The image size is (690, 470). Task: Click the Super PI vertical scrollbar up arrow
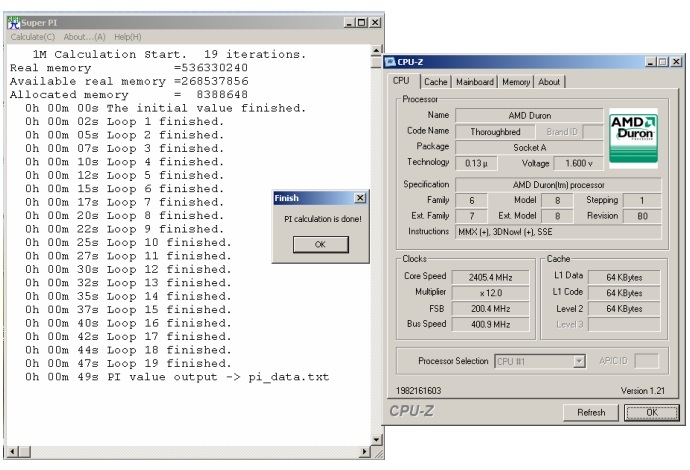tap(376, 50)
